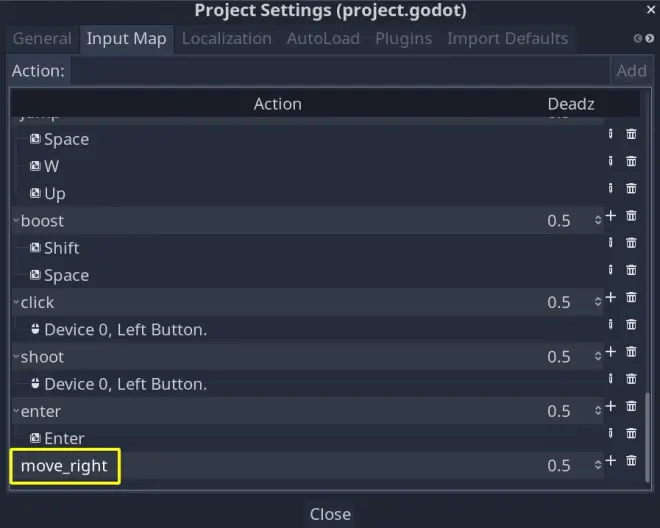
Task: Adjust the move_right deadzone spinner arrows
Action: click(x=598, y=466)
